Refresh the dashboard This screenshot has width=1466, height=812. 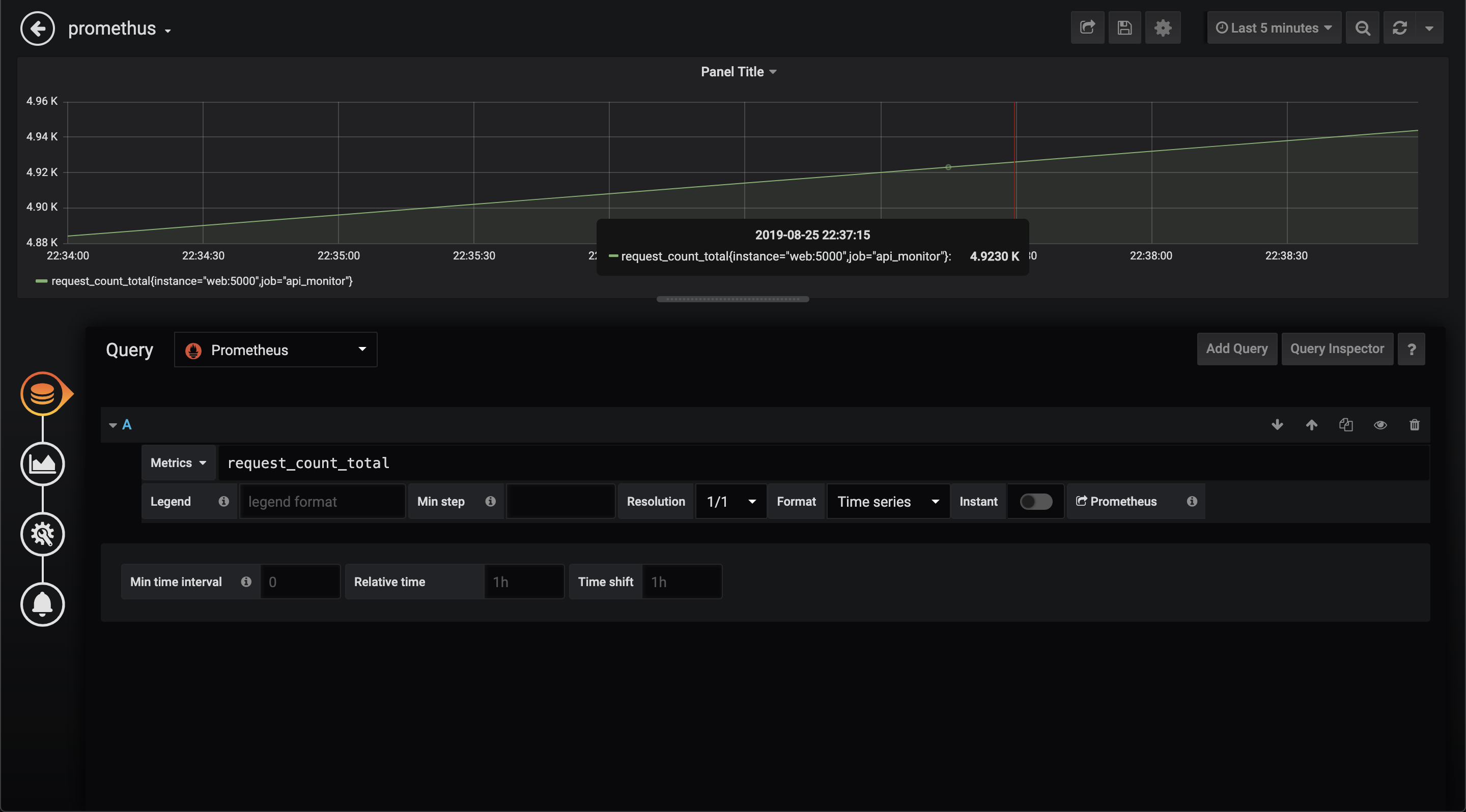[1399, 28]
